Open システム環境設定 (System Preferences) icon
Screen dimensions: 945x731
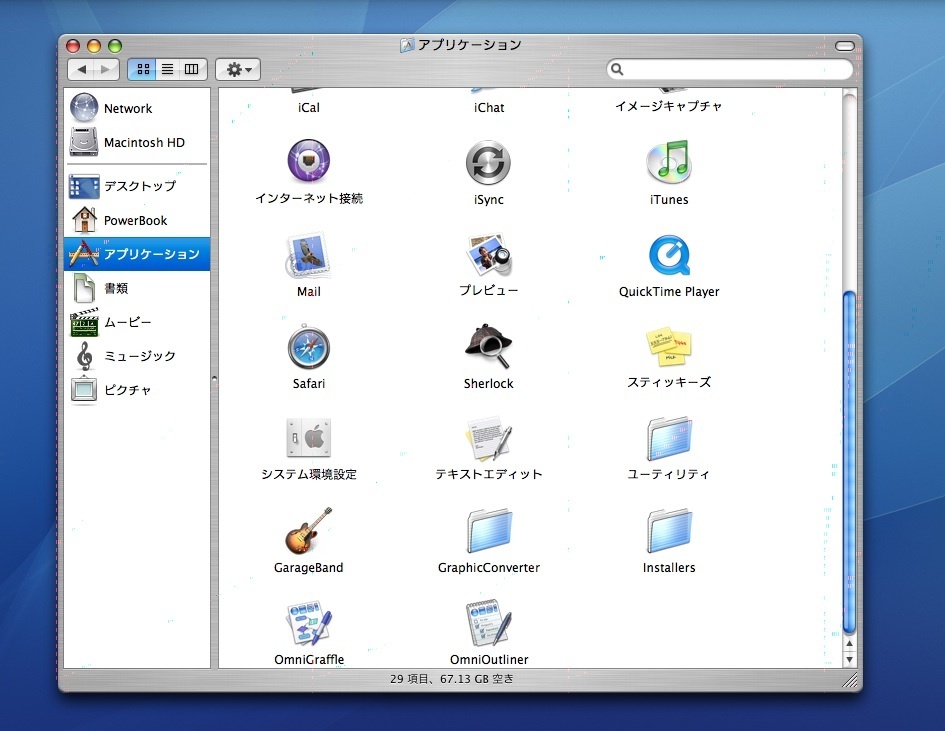point(309,438)
